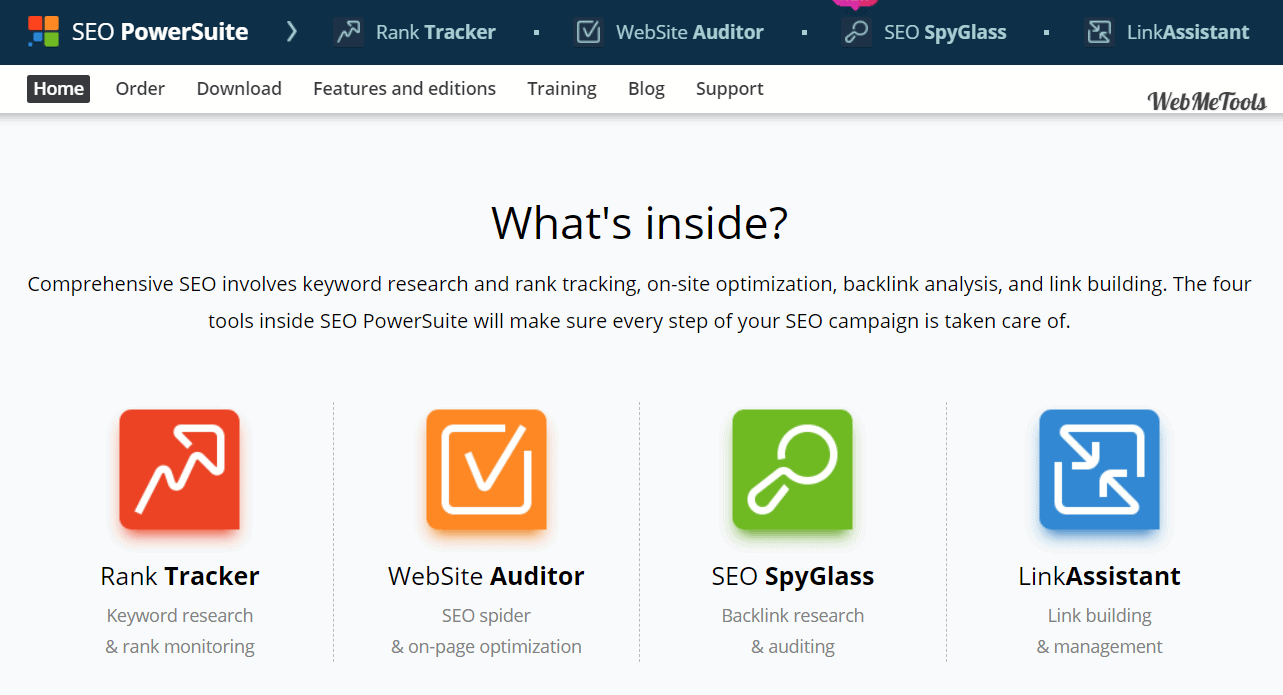Open Rank Tracker link in top bar
This screenshot has width=1283, height=695.
[x=435, y=32]
